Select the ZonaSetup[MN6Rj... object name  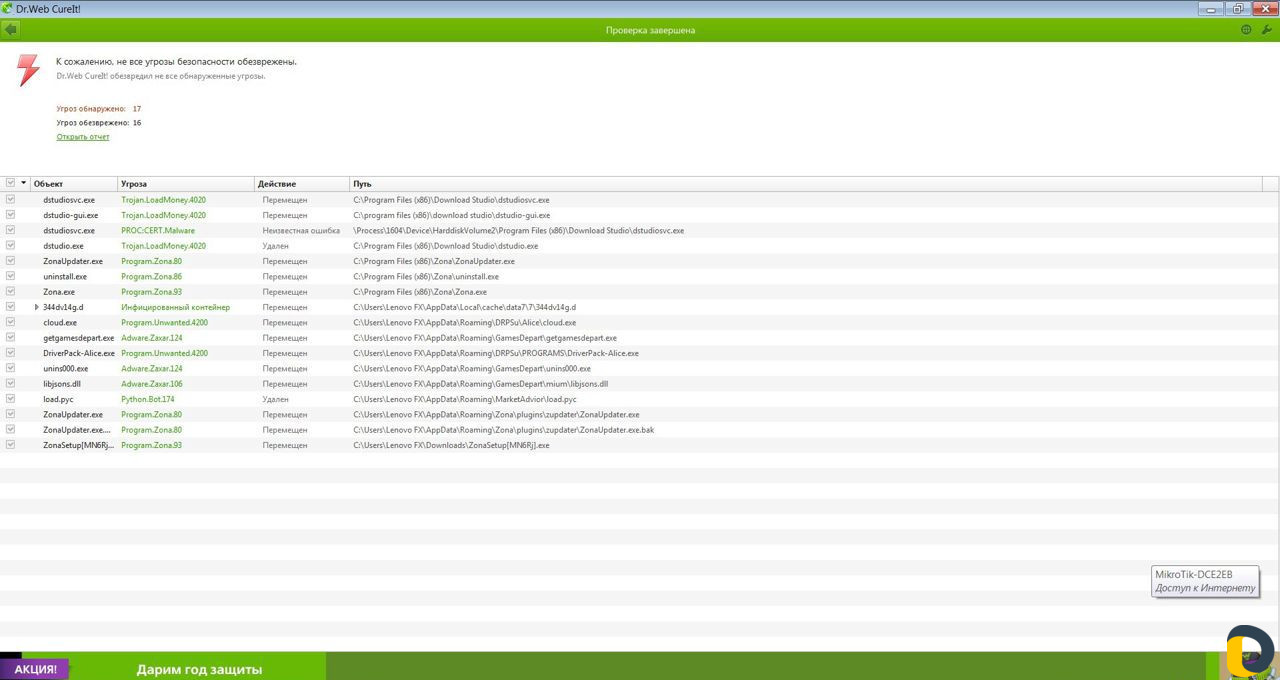79,445
